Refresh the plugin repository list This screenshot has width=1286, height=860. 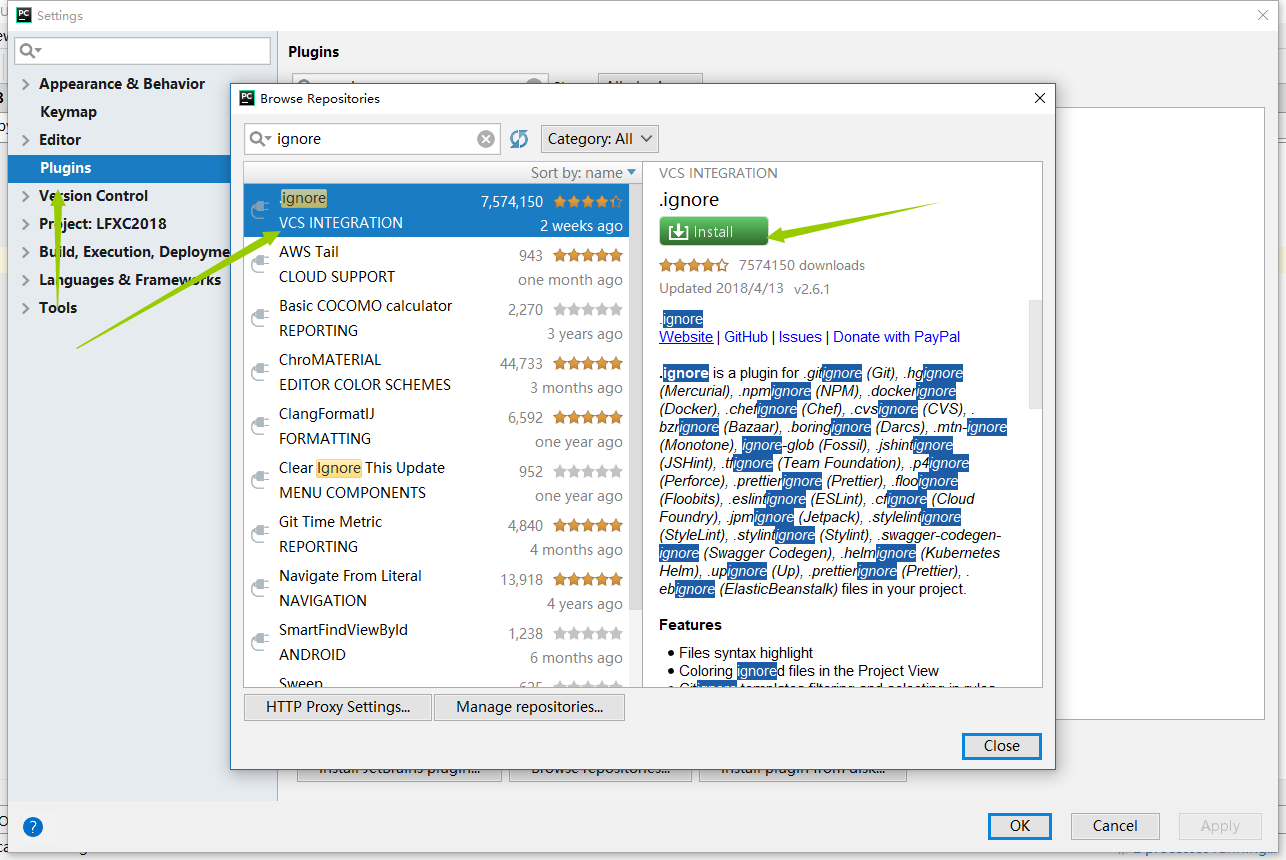coord(519,139)
